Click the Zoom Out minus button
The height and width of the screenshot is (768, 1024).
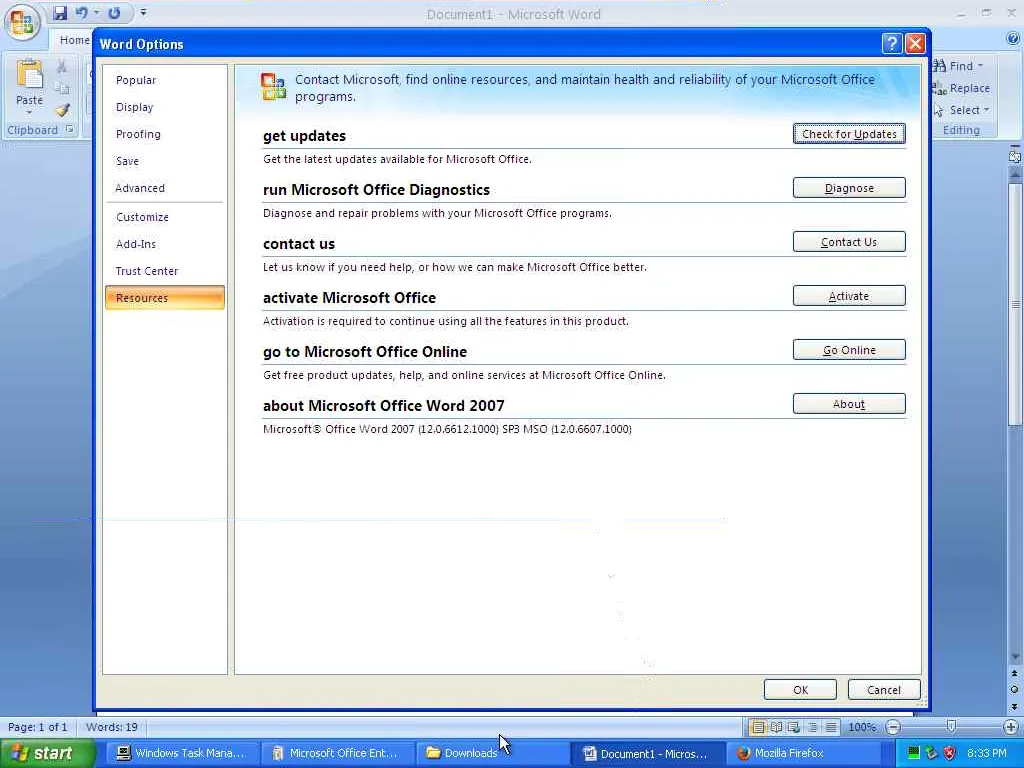[x=893, y=727]
